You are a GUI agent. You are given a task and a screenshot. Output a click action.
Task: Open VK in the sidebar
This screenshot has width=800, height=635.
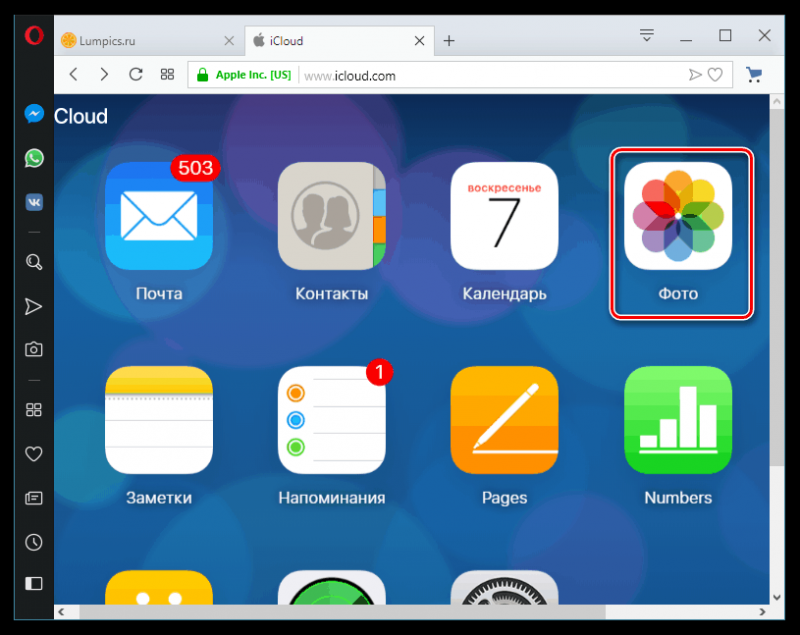pyautogui.click(x=34, y=202)
